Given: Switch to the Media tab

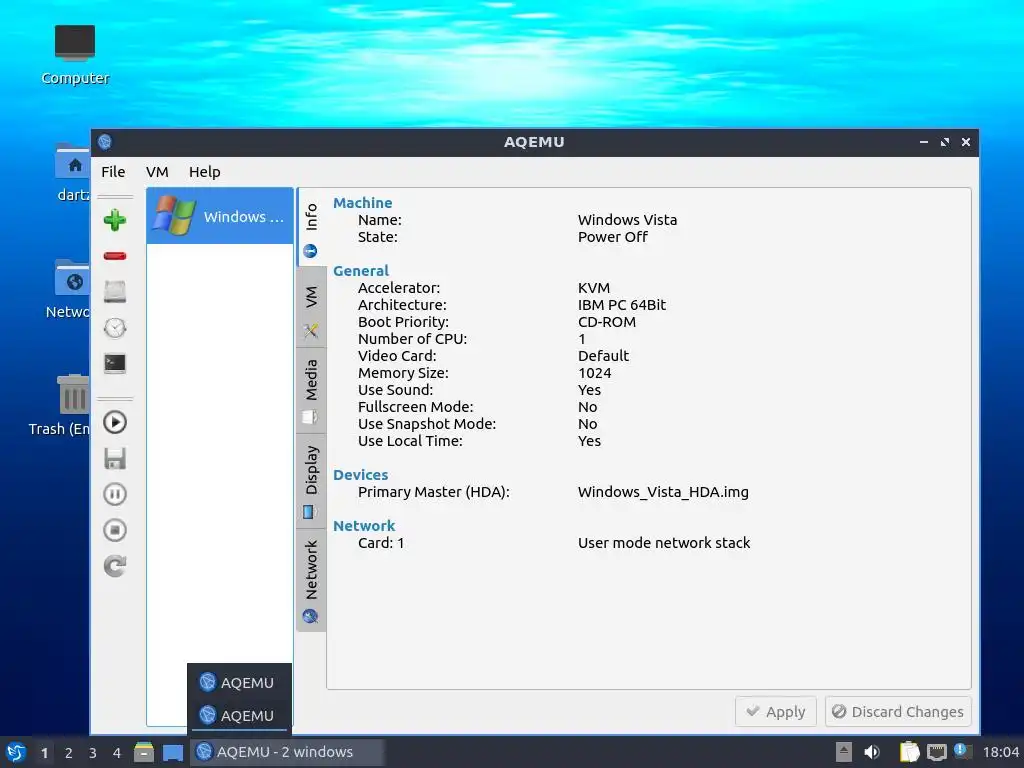Looking at the screenshot, I should point(312,390).
